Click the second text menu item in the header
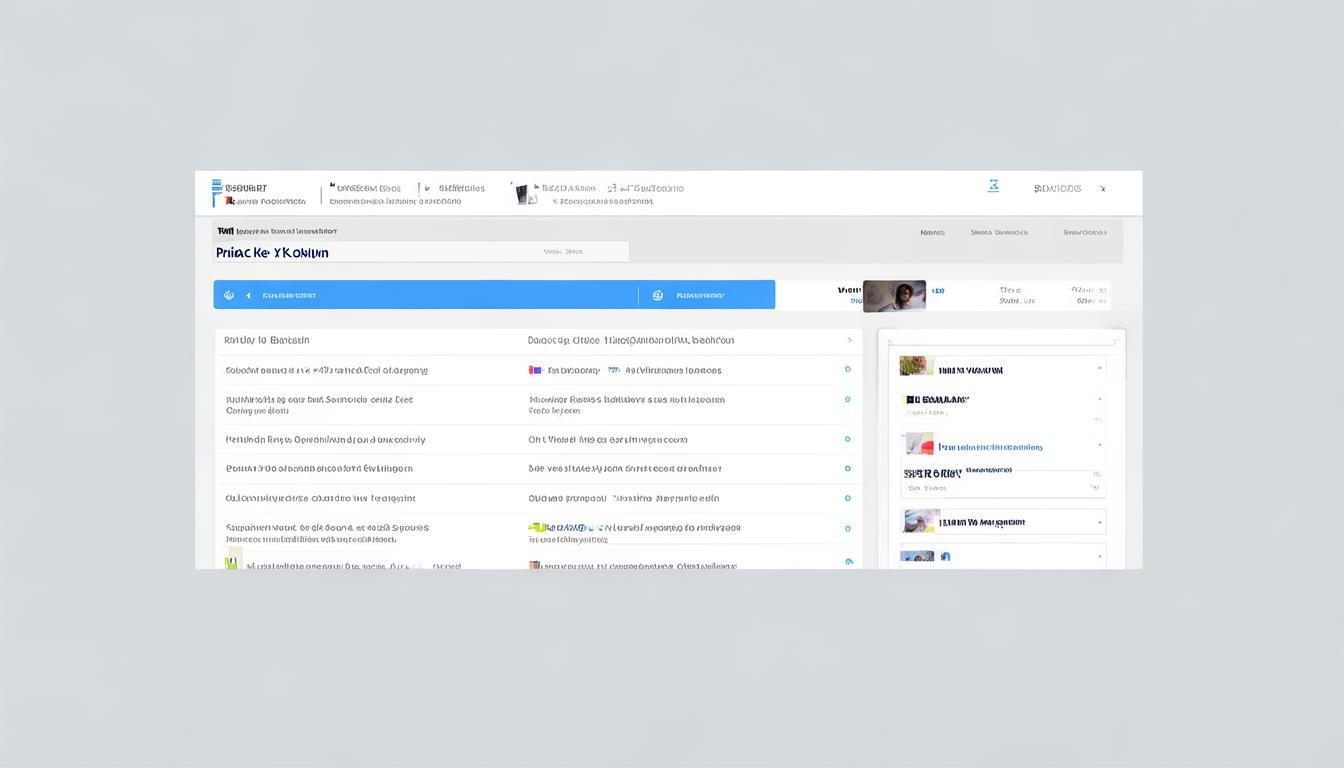Viewport: 1344px width, 768px height. pos(461,188)
